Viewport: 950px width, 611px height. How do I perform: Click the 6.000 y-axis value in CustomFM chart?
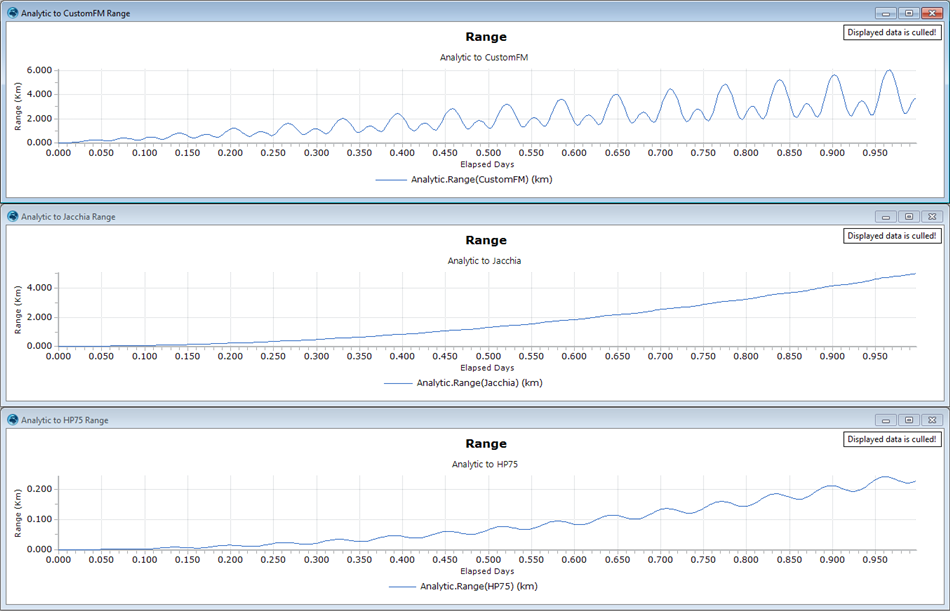[39, 70]
